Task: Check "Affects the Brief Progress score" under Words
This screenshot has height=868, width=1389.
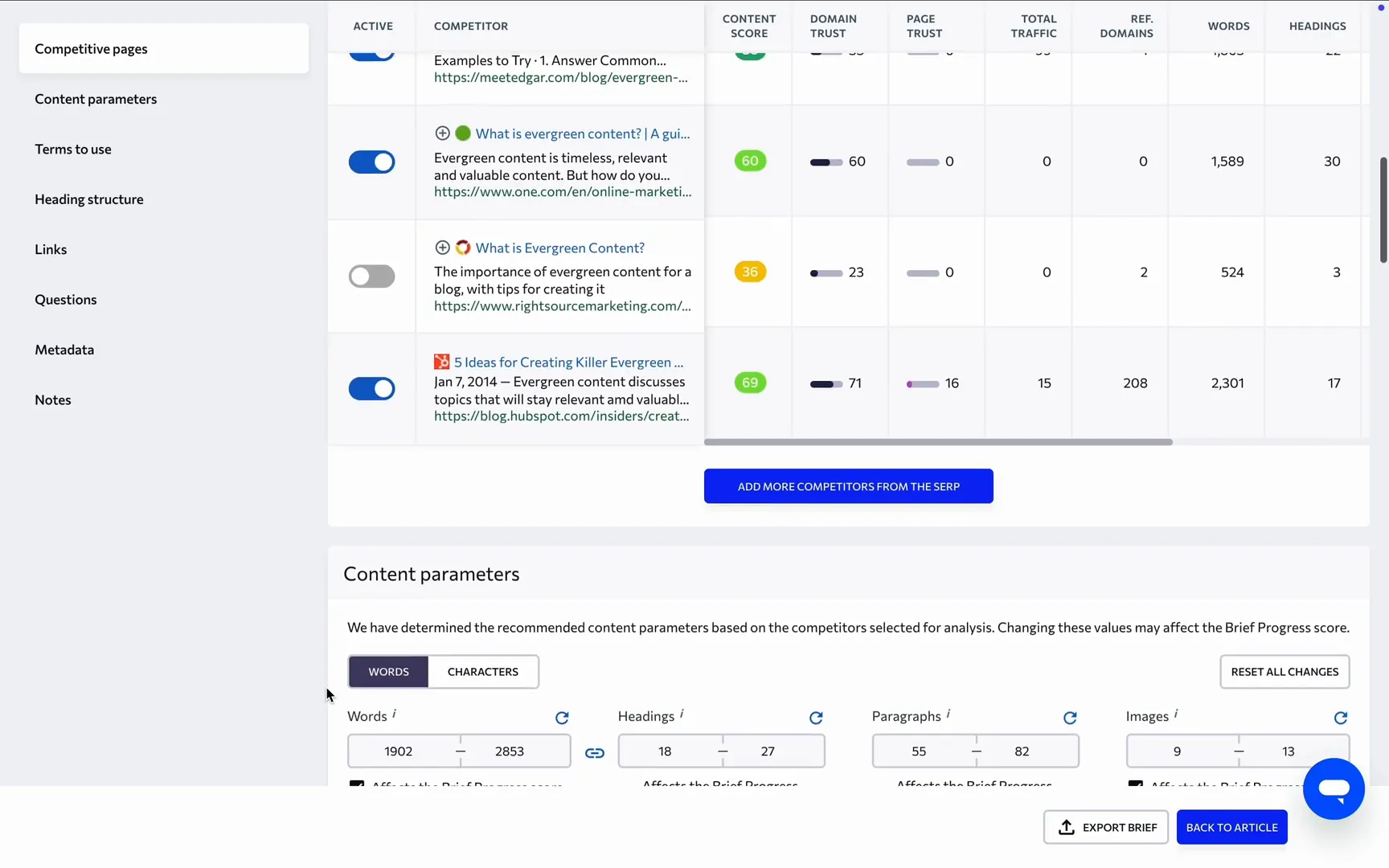Action: coord(356,784)
